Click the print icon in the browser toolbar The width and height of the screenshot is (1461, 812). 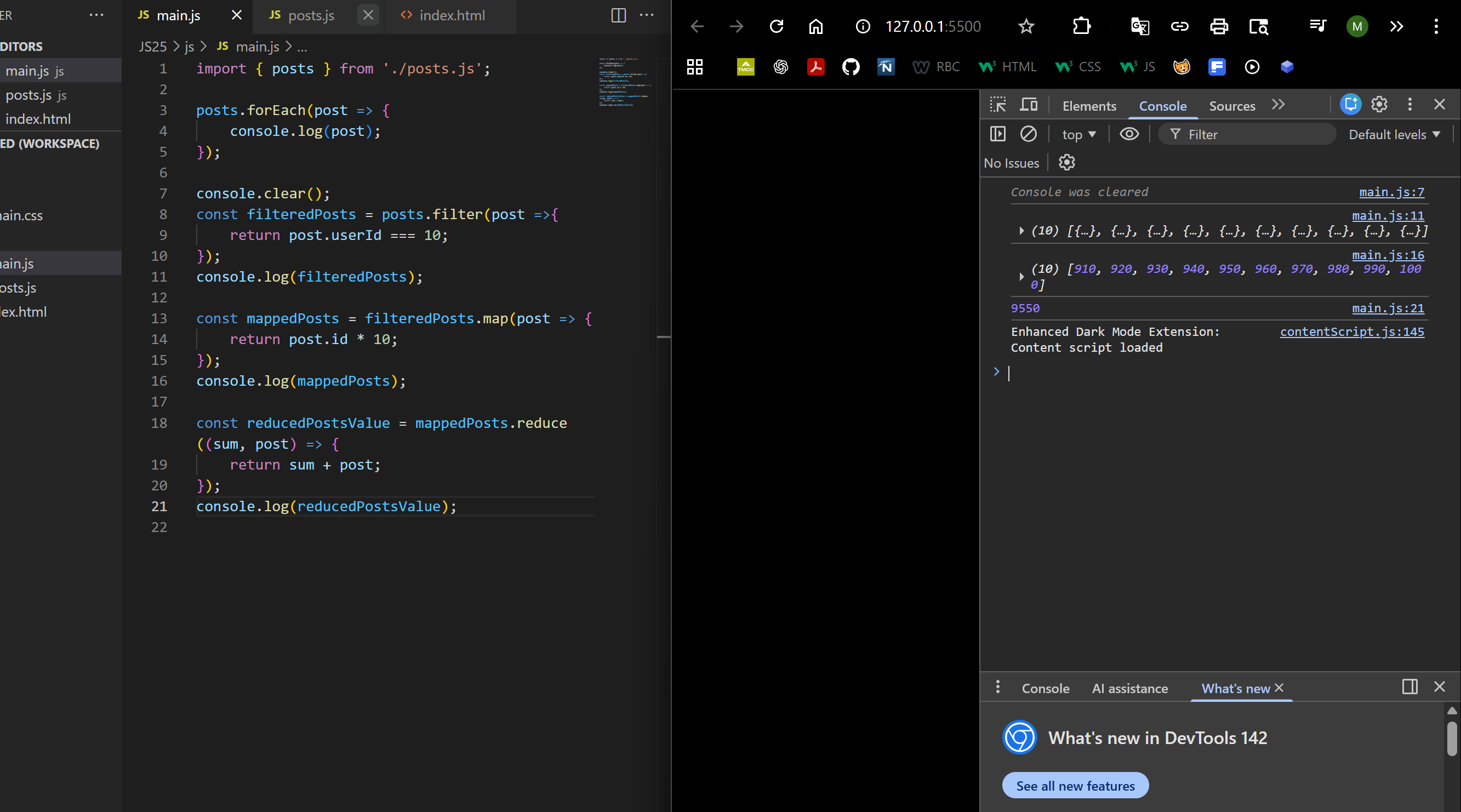tap(1219, 26)
